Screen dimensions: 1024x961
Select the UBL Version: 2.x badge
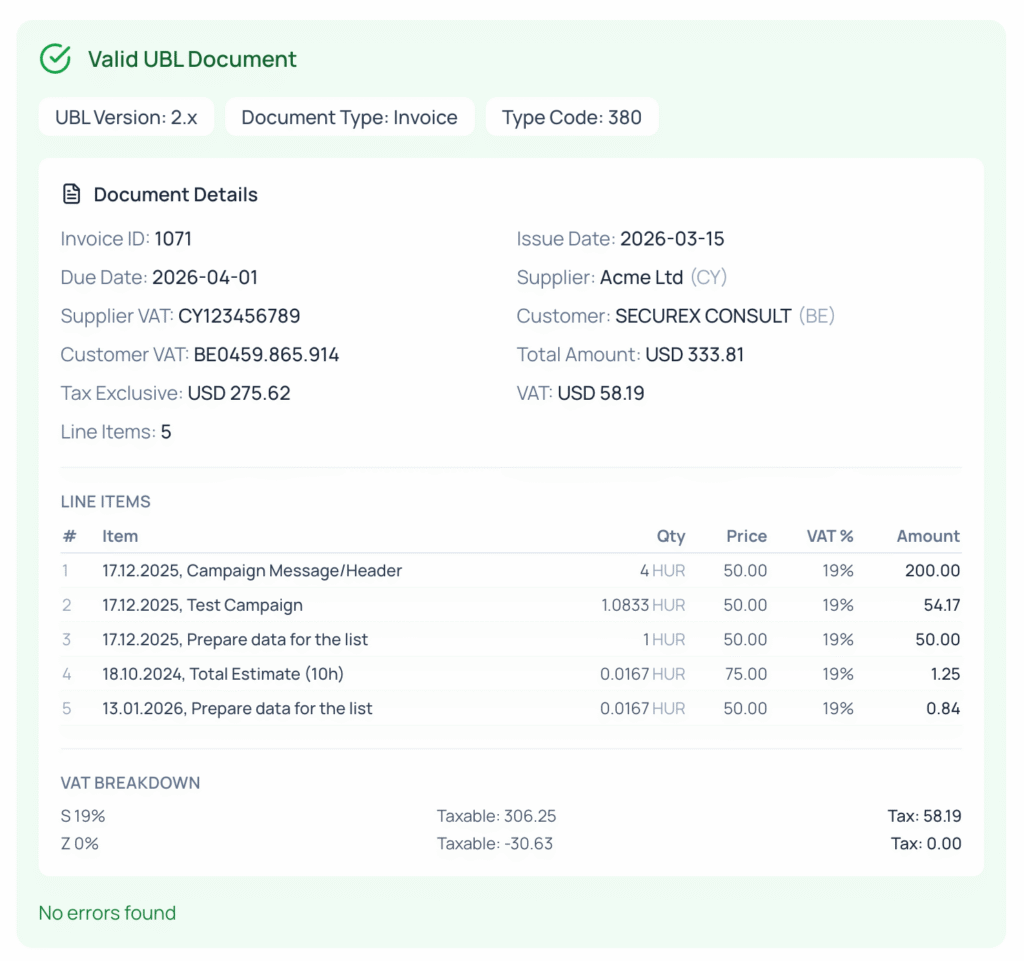pos(126,117)
